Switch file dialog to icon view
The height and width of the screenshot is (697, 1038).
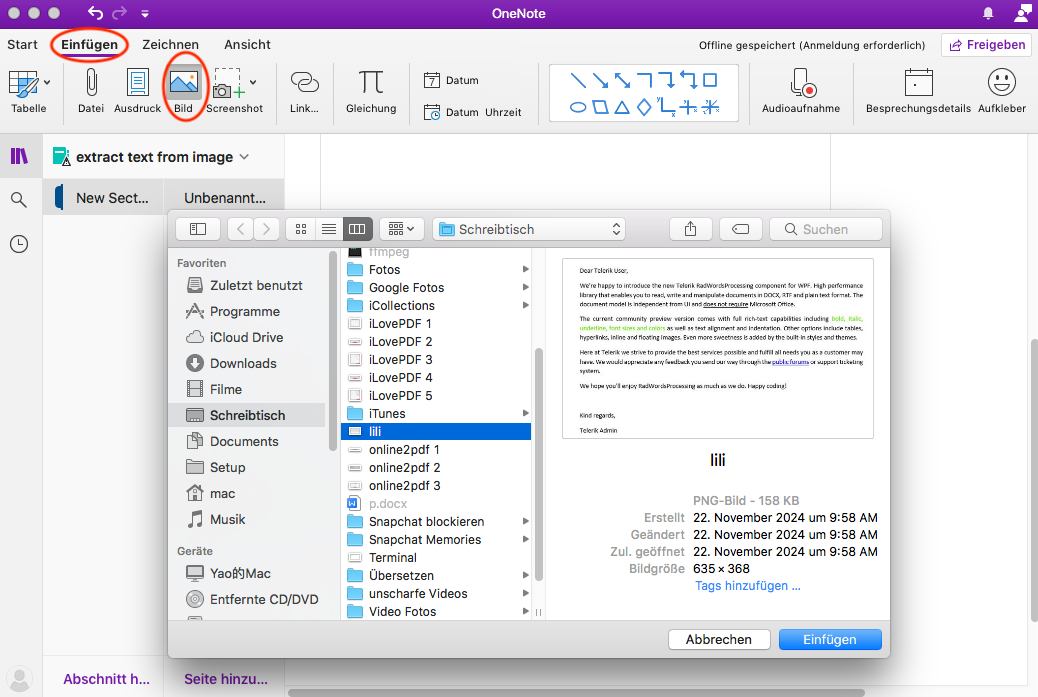coord(301,229)
